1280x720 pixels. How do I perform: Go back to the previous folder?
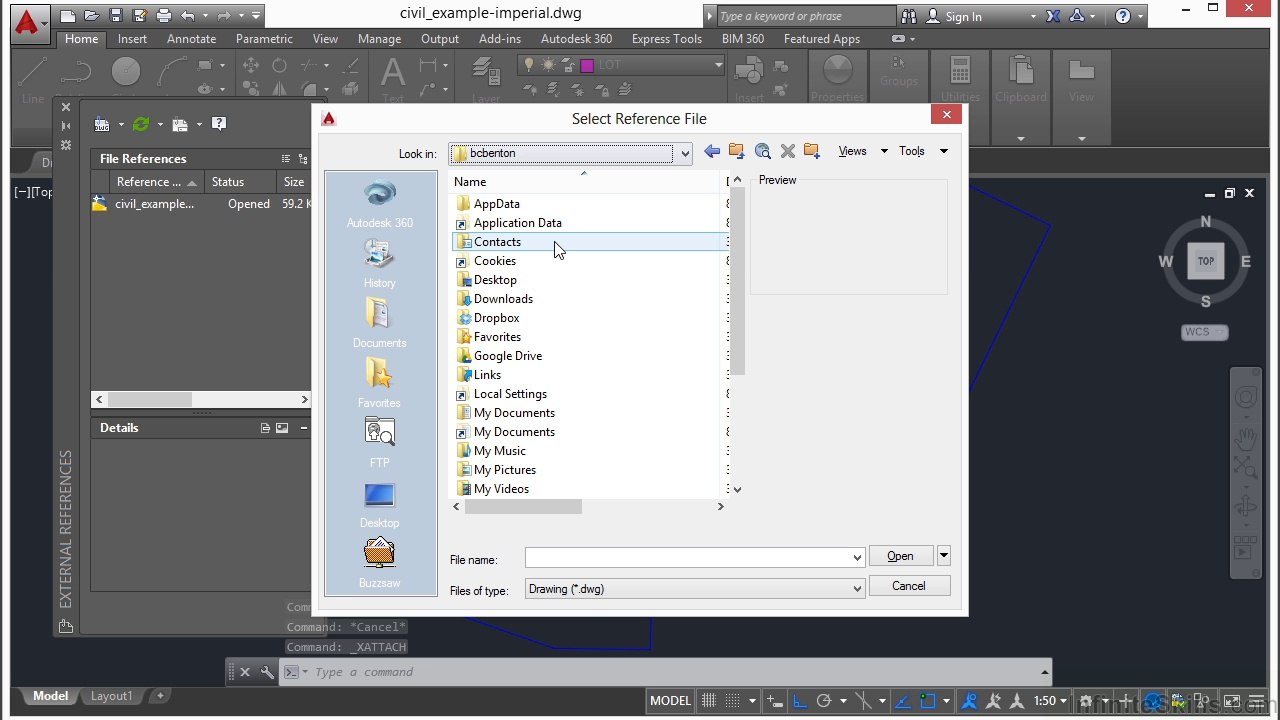[x=712, y=151]
